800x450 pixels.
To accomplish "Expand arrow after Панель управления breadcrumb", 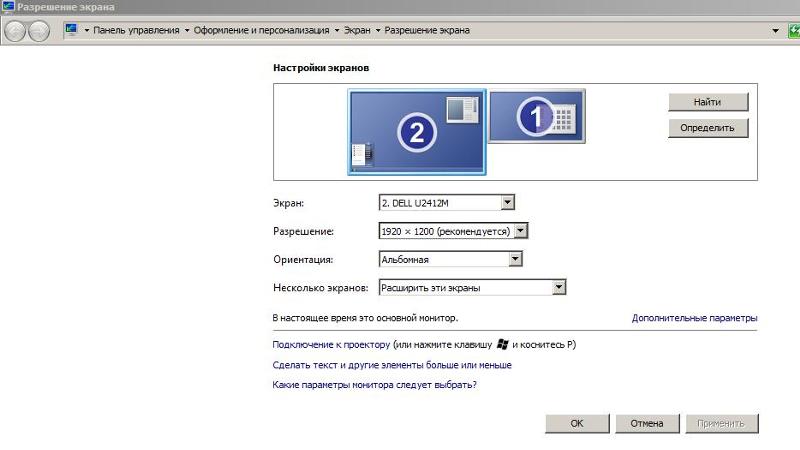I will pyautogui.click(x=187, y=31).
